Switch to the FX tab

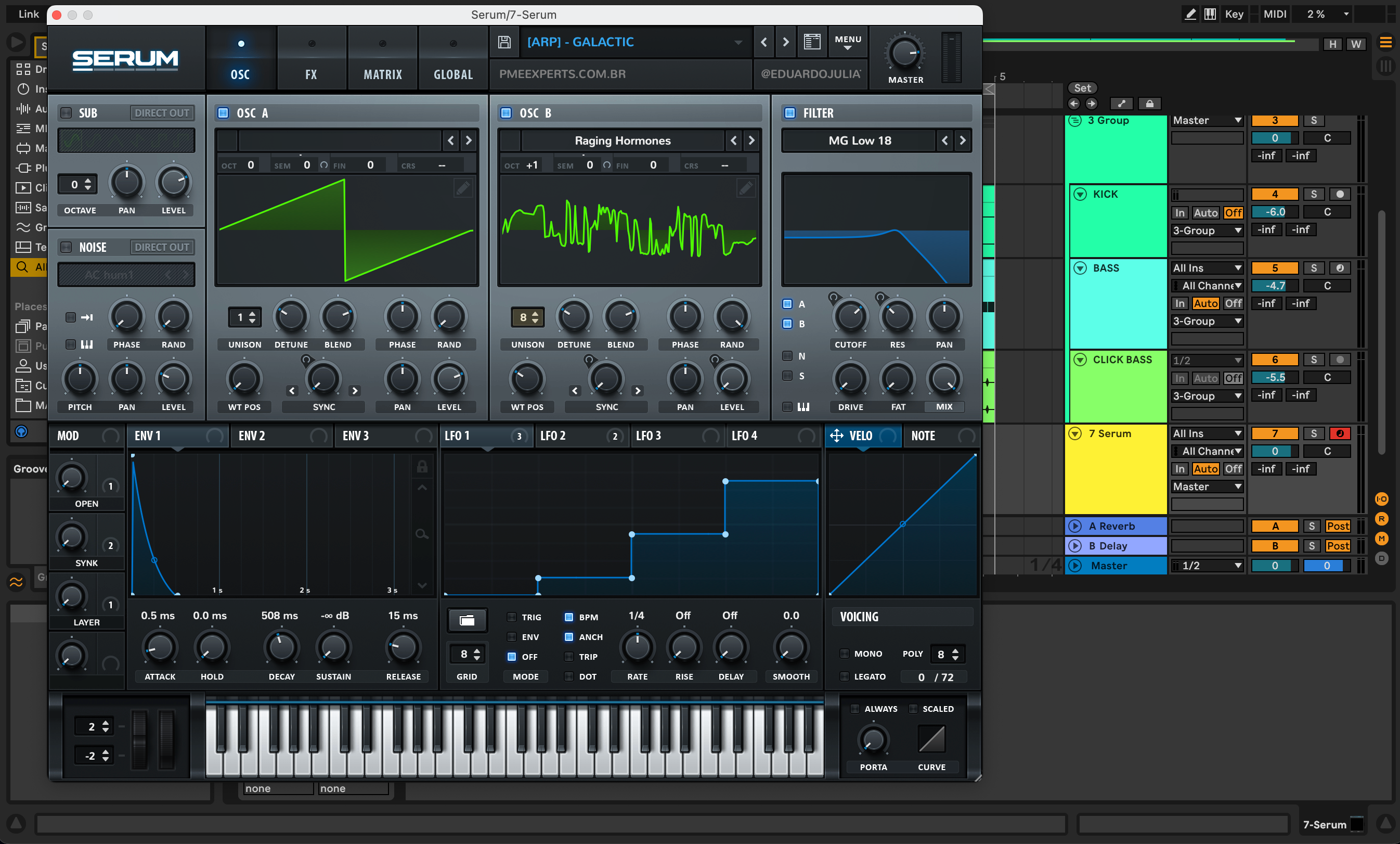[x=311, y=74]
